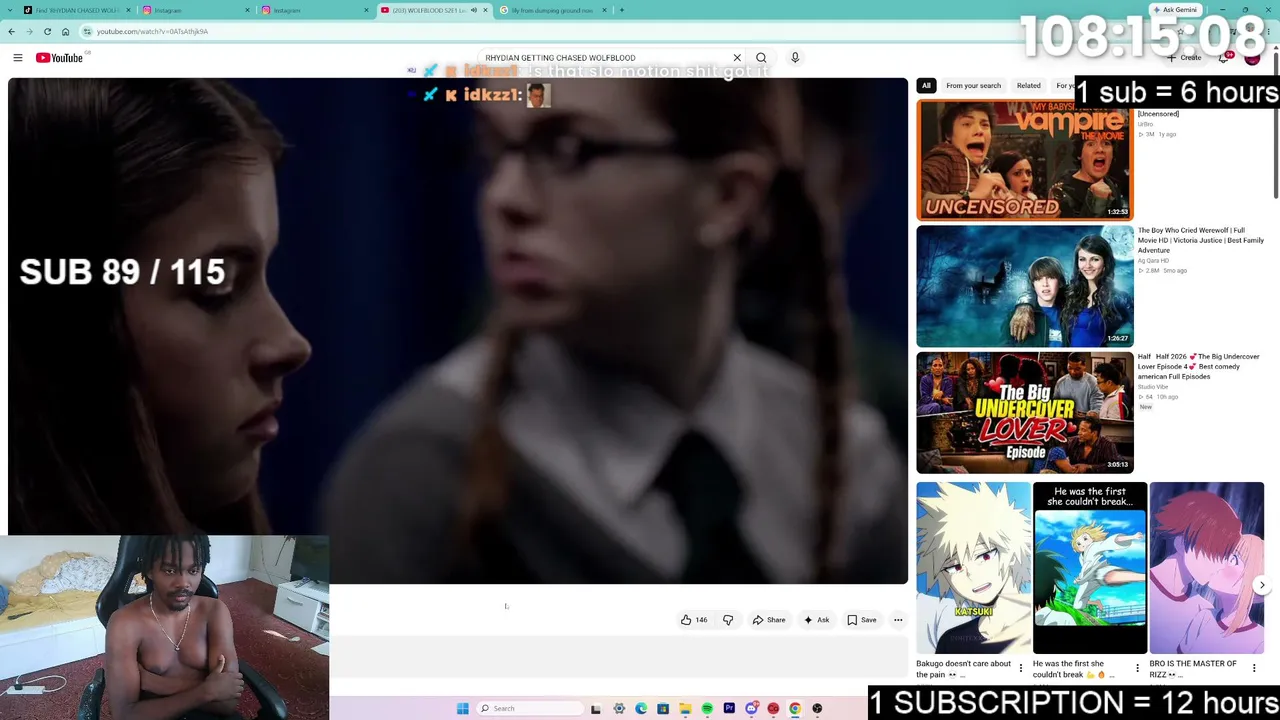The height and width of the screenshot is (720, 1280).
Task: Open Google Chrome from taskbar
Action: (795, 709)
